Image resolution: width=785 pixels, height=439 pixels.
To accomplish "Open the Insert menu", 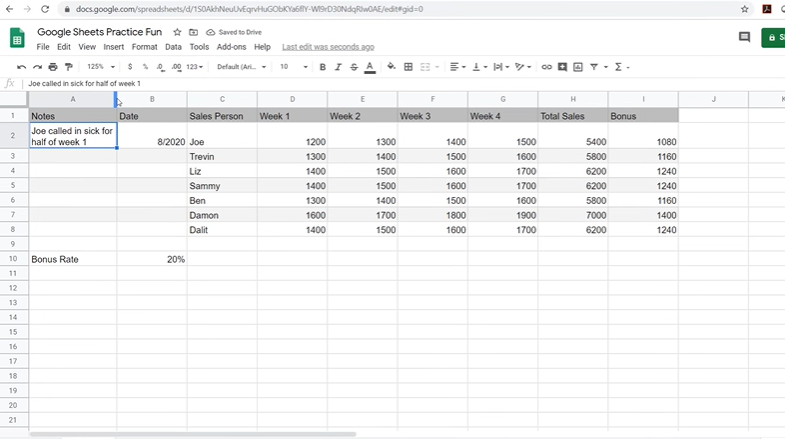I will (x=114, y=47).
